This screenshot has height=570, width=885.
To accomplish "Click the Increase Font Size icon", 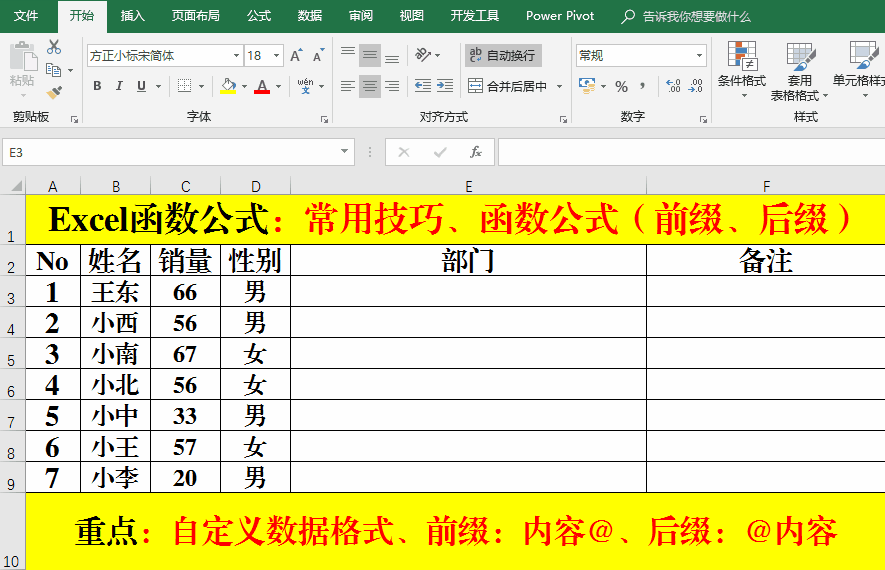I will point(296,56).
